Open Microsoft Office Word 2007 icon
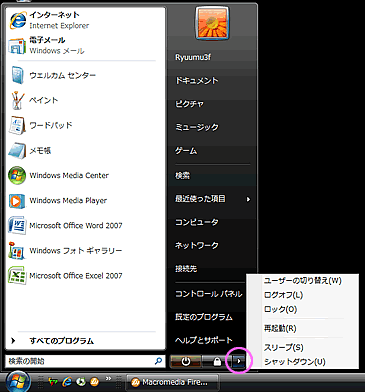 click(x=17, y=226)
